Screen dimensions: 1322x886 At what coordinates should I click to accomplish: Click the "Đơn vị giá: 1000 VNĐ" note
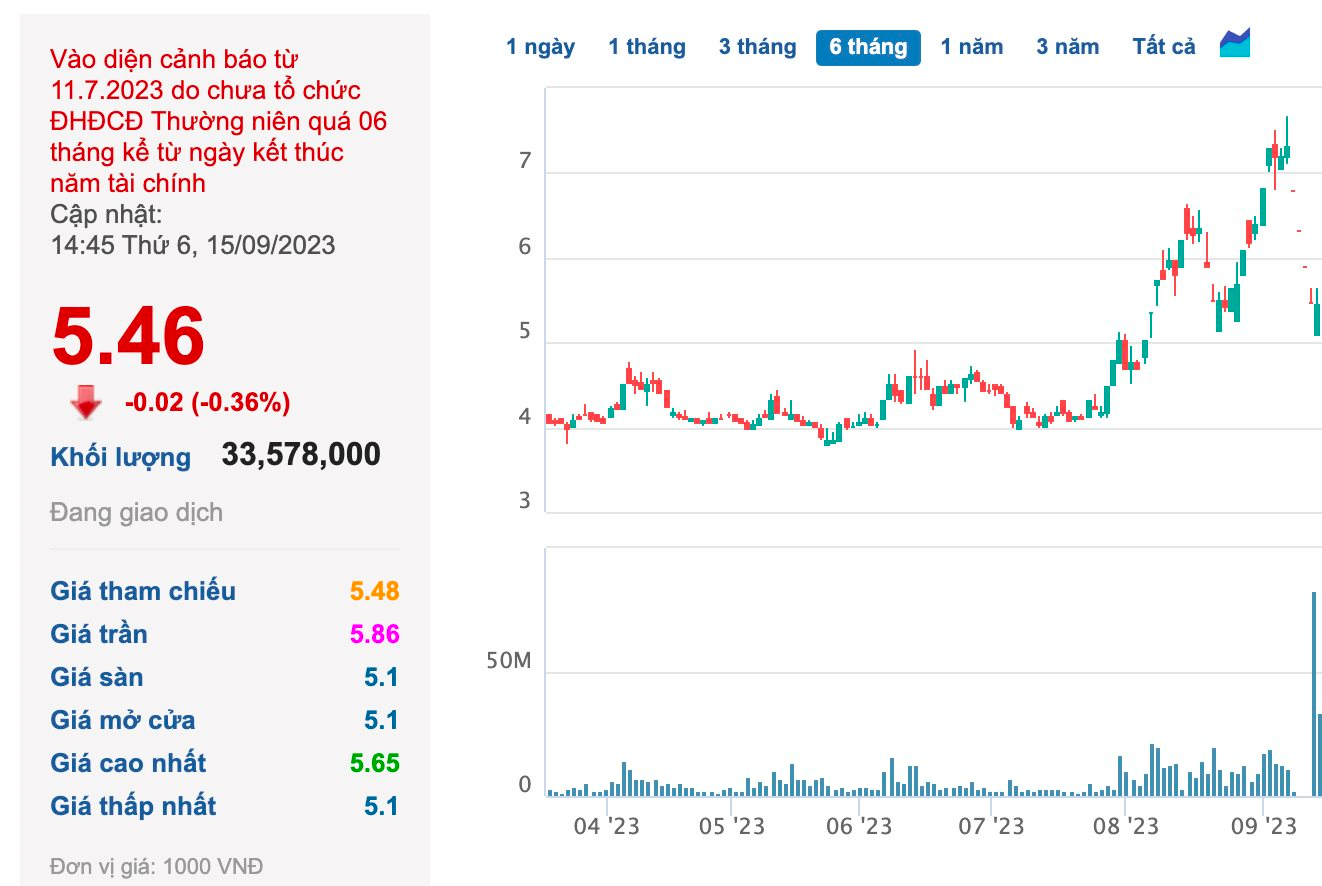(156, 866)
